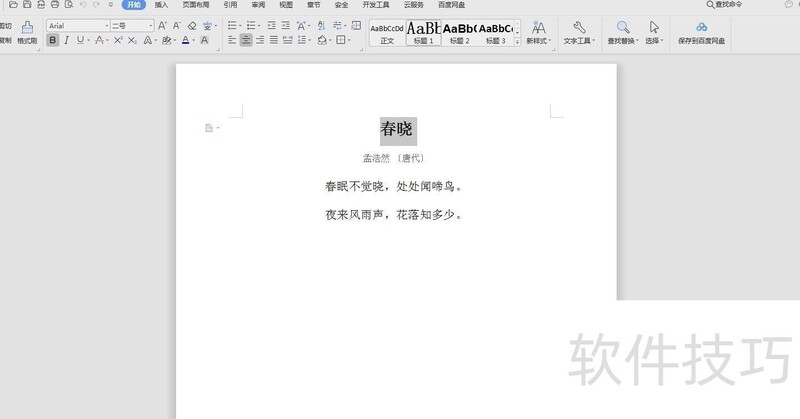The width and height of the screenshot is (800, 419).
Task: Click the Decrease Indent icon
Action: (x=271, y=25)
